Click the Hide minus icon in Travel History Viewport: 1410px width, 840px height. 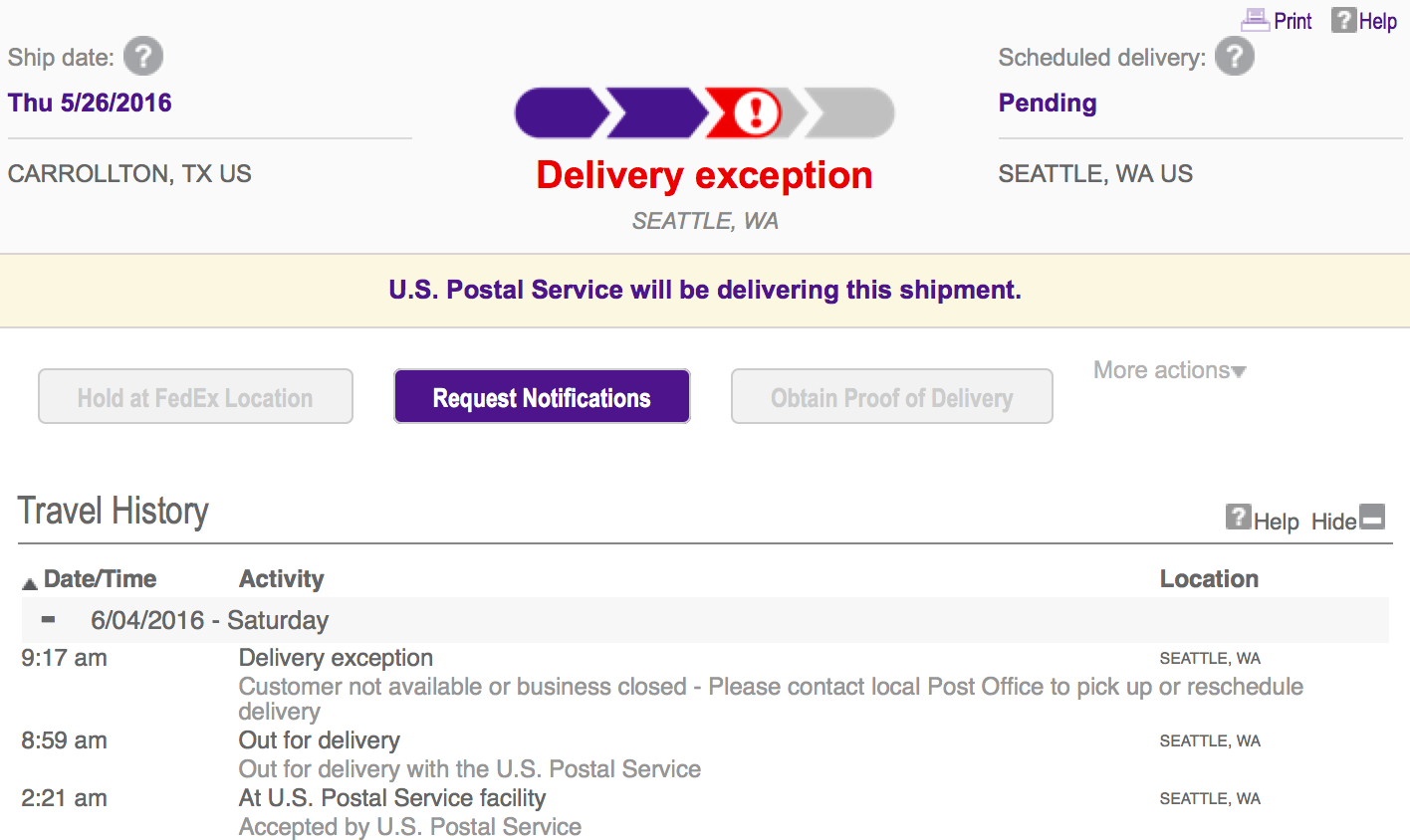[x=1372, y=518]
